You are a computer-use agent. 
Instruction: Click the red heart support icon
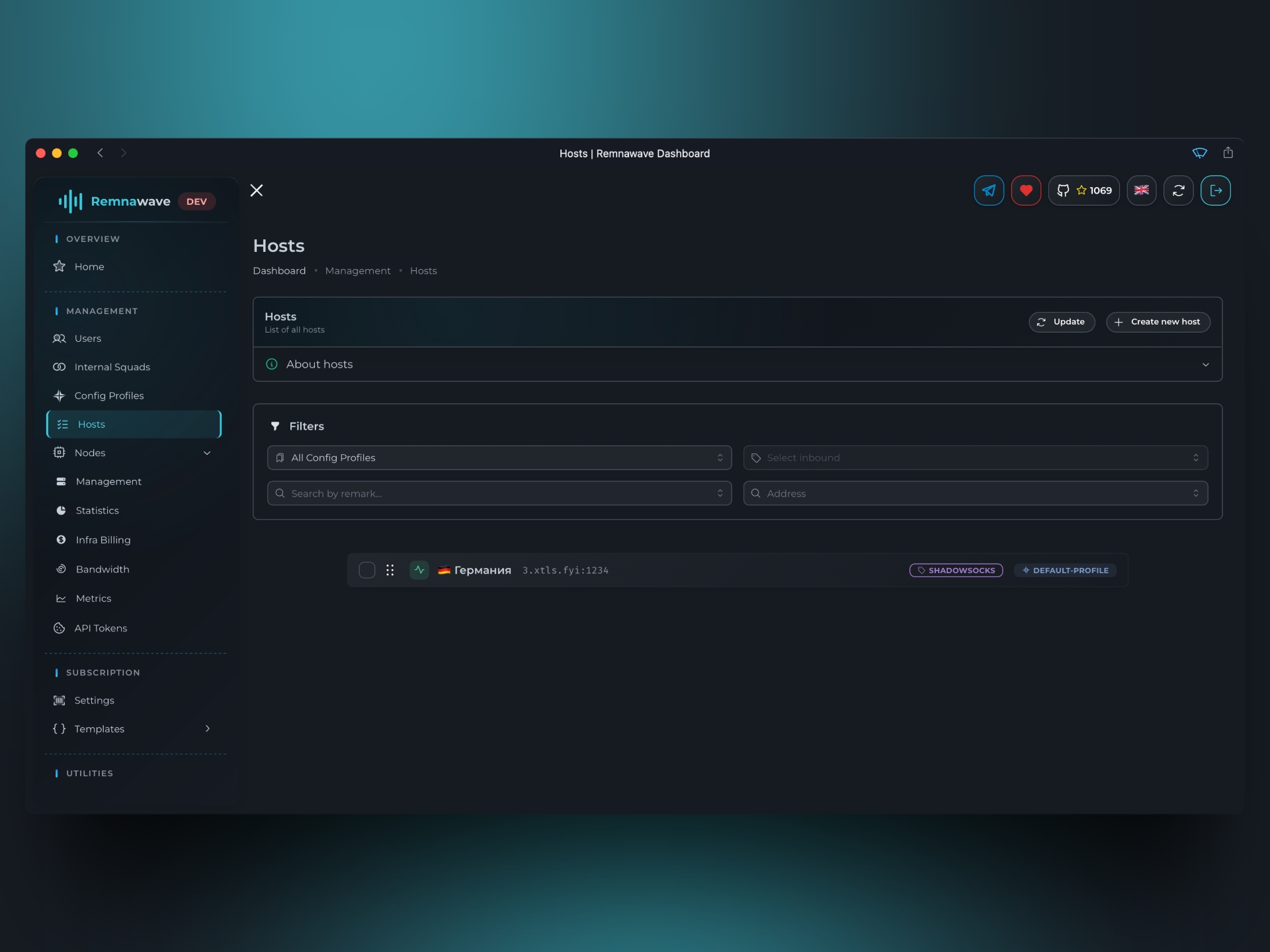tap(1025, 190)
